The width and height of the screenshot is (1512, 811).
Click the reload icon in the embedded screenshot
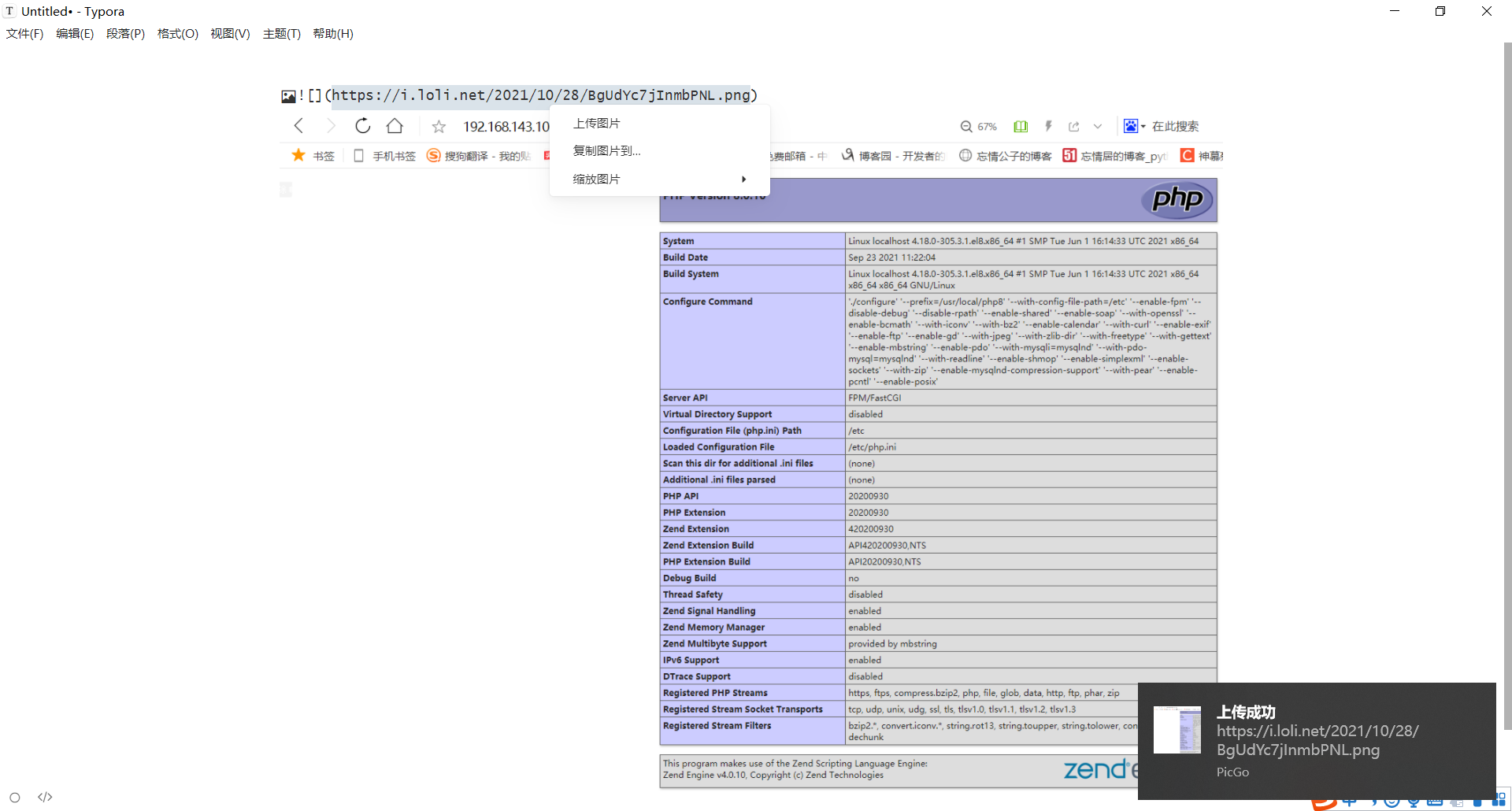tap(362, 126)
